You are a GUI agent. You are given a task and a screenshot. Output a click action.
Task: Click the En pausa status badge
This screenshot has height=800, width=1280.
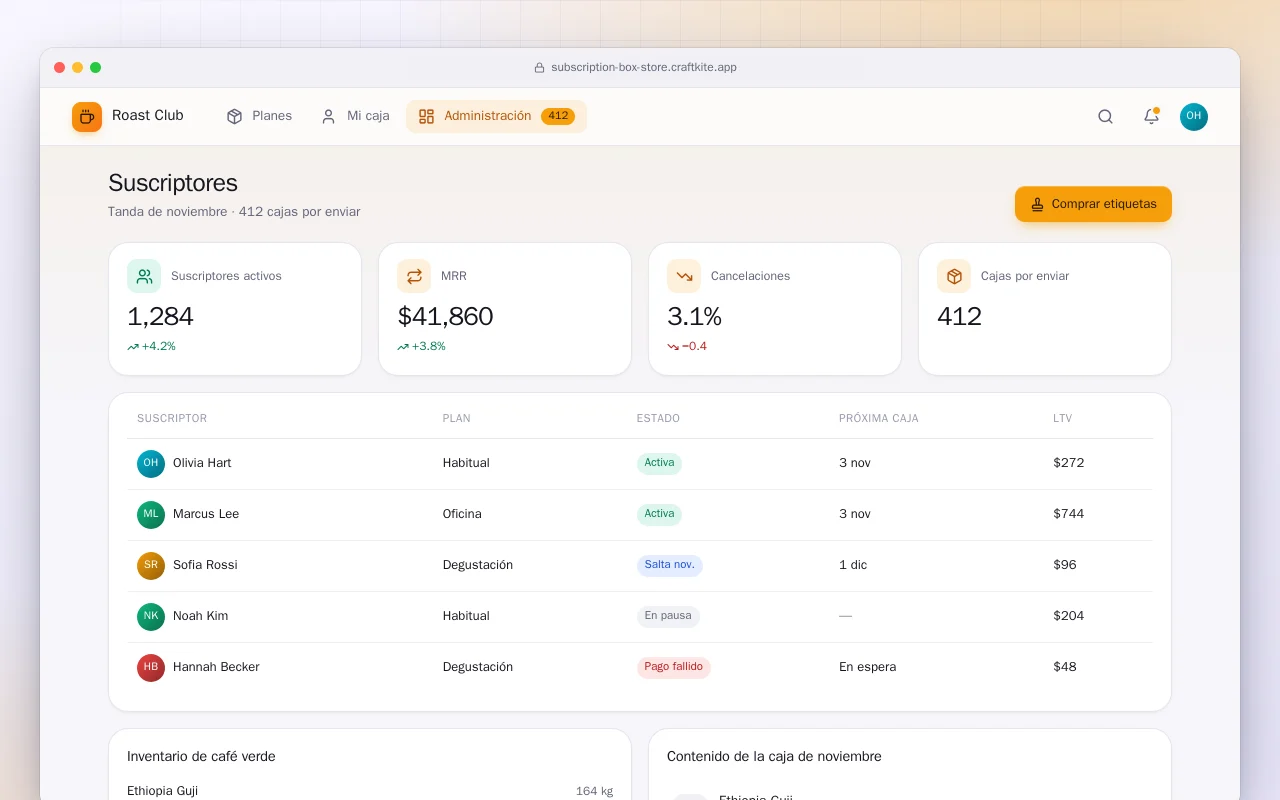point(668,616)
